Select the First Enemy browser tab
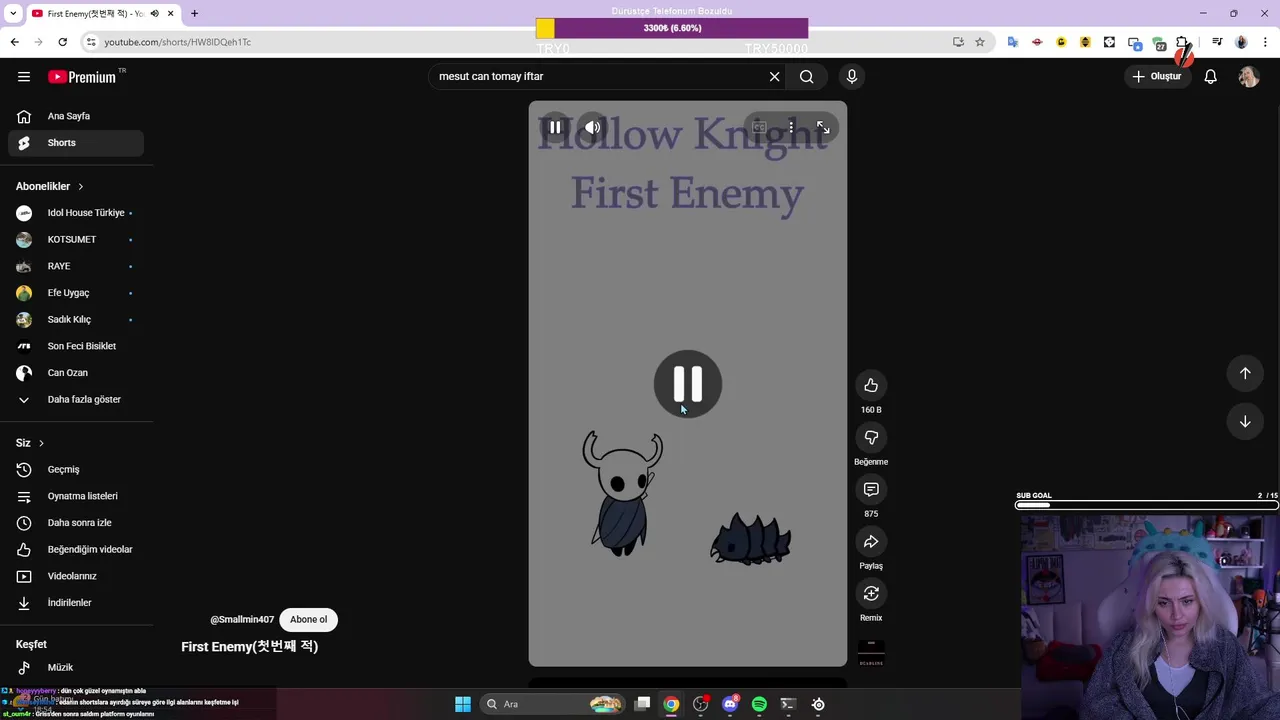This screenshot has height=720, width=1280. click(x=102, y=13)
